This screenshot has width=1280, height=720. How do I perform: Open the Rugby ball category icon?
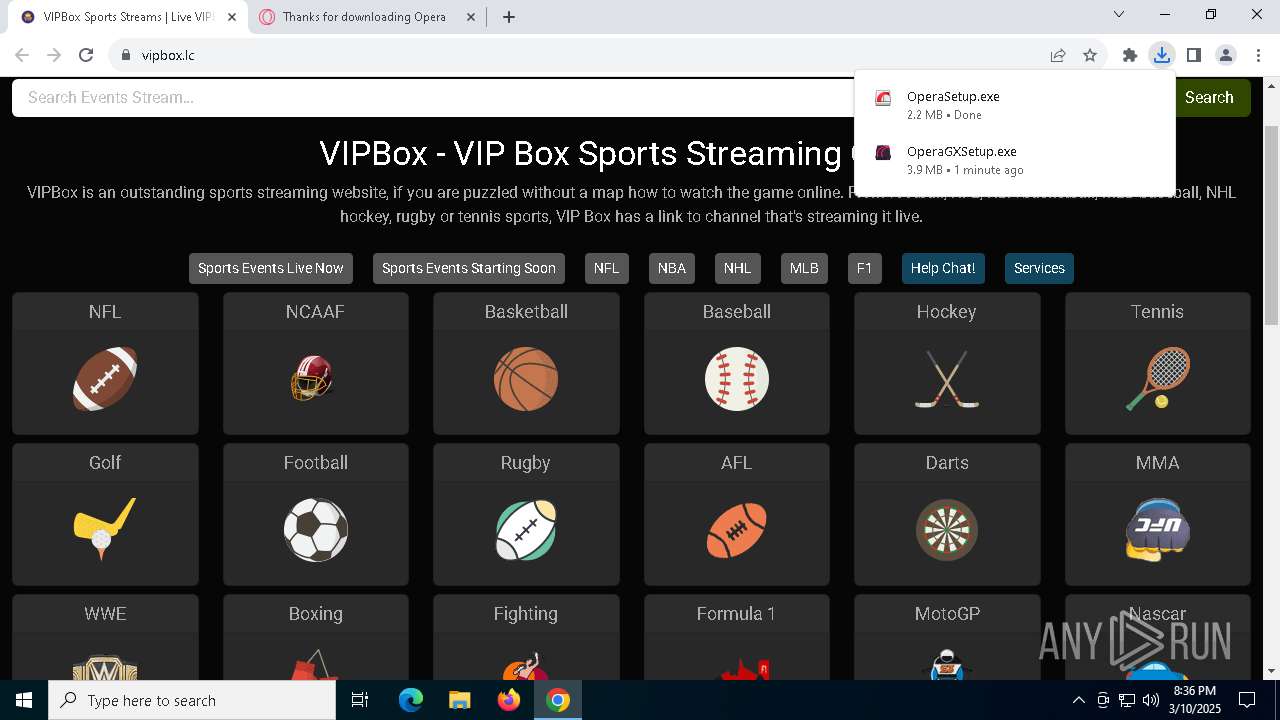526,530
